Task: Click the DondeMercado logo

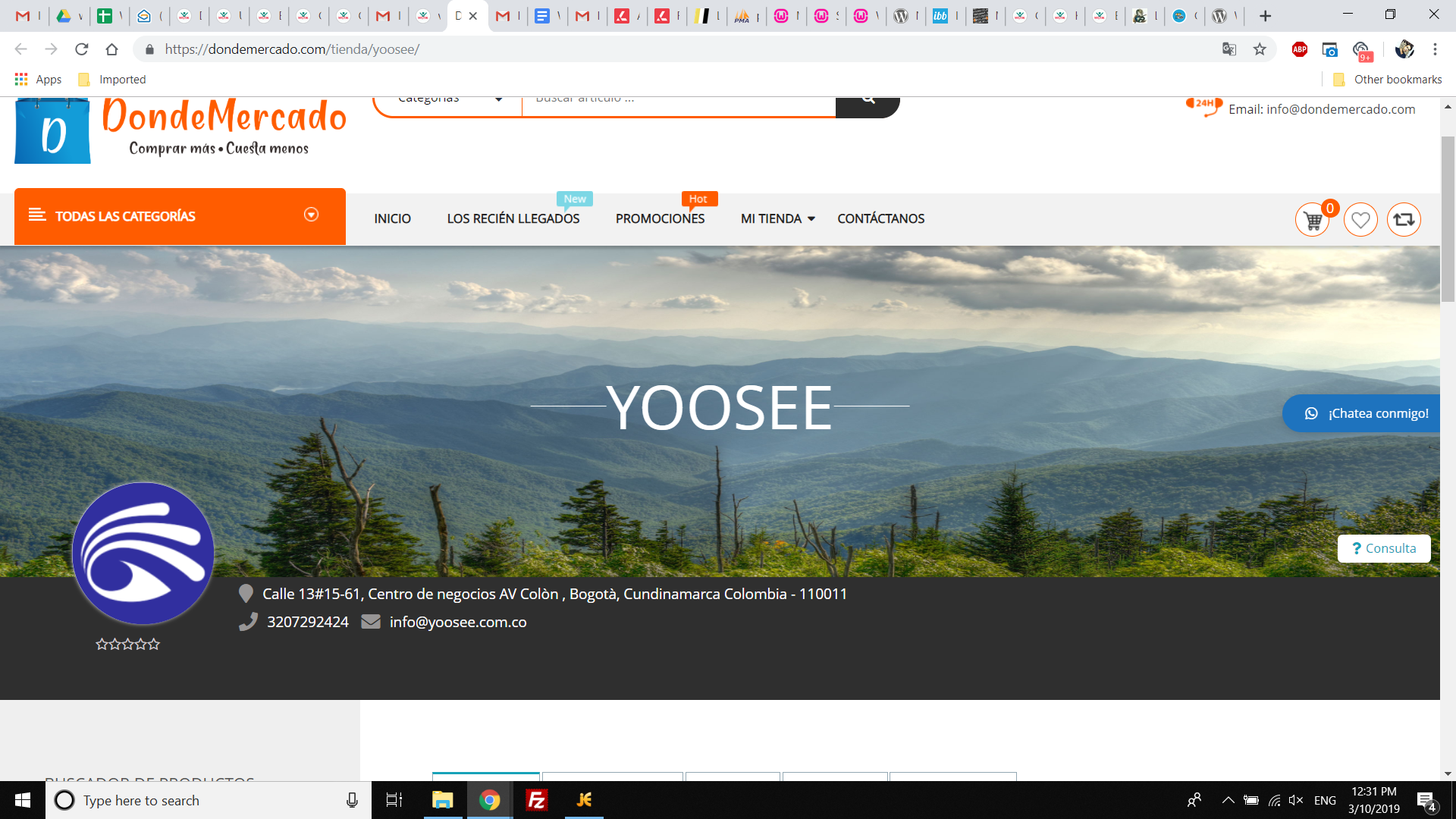Action: coord(180,130)
